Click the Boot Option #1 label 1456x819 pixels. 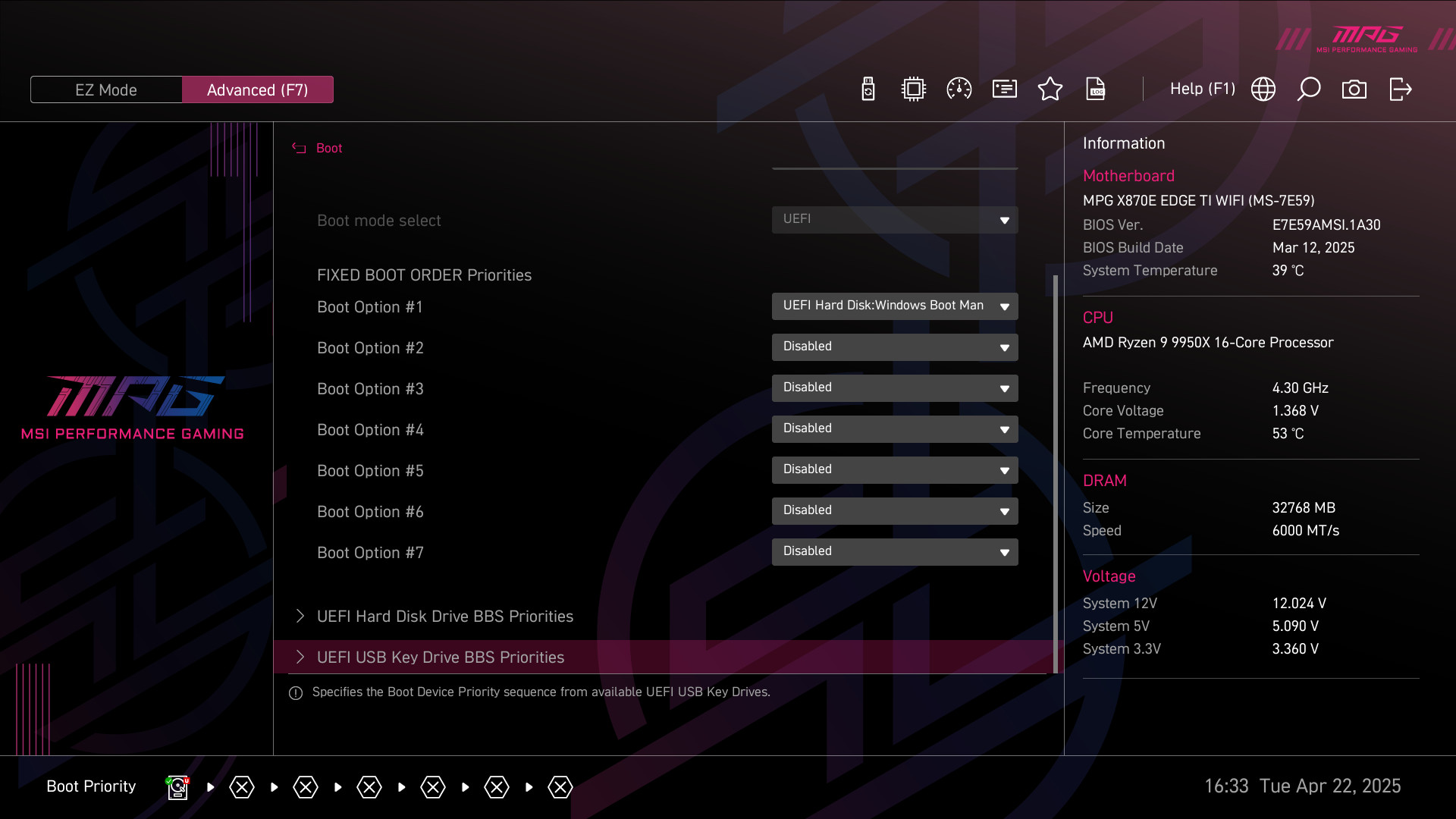click(x=370, y=307)
